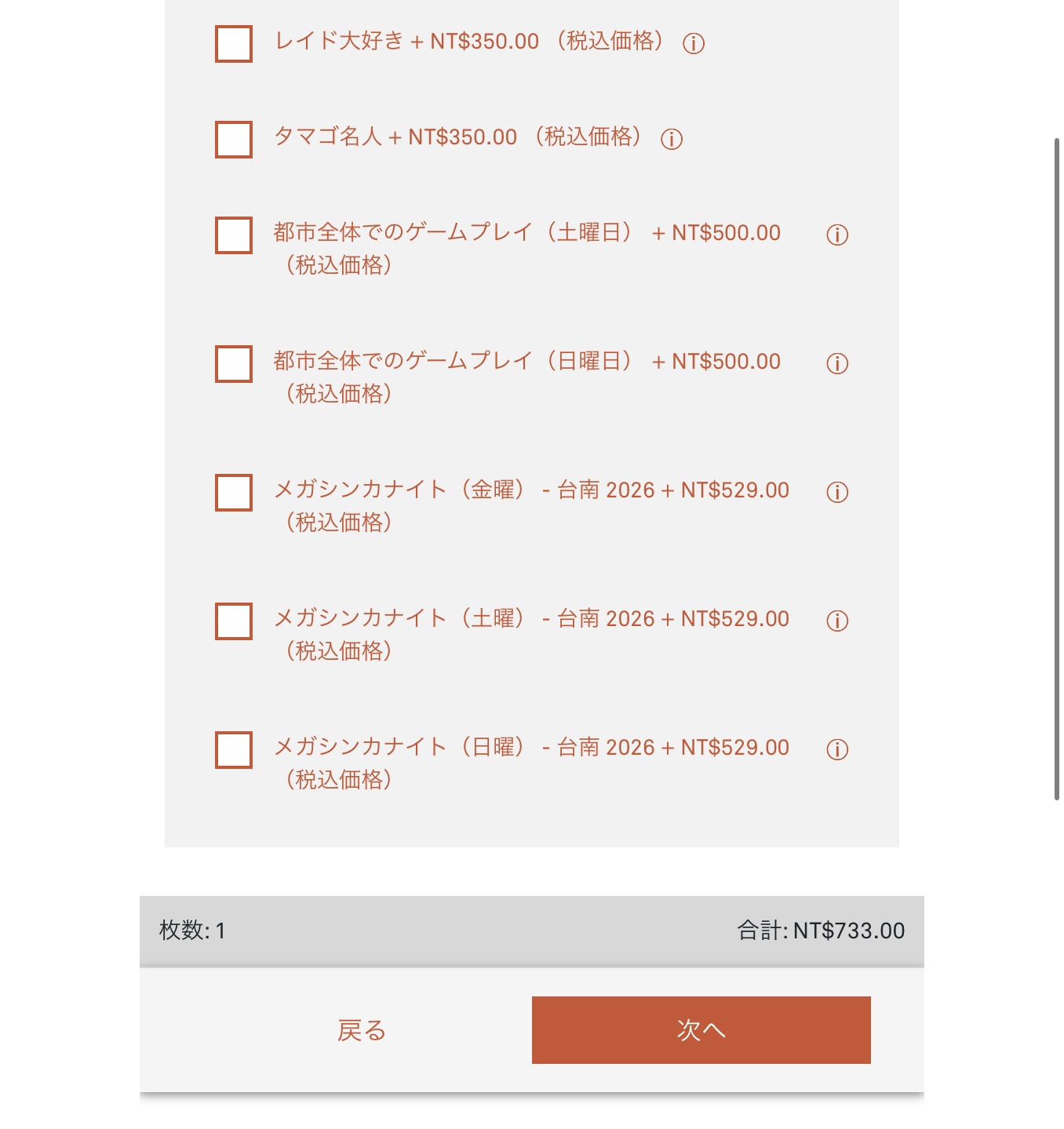Click the 合計 NT$733.00 total text
Image resolution: width=1064 pixels, height=1129 pixels.
[820, 931]
